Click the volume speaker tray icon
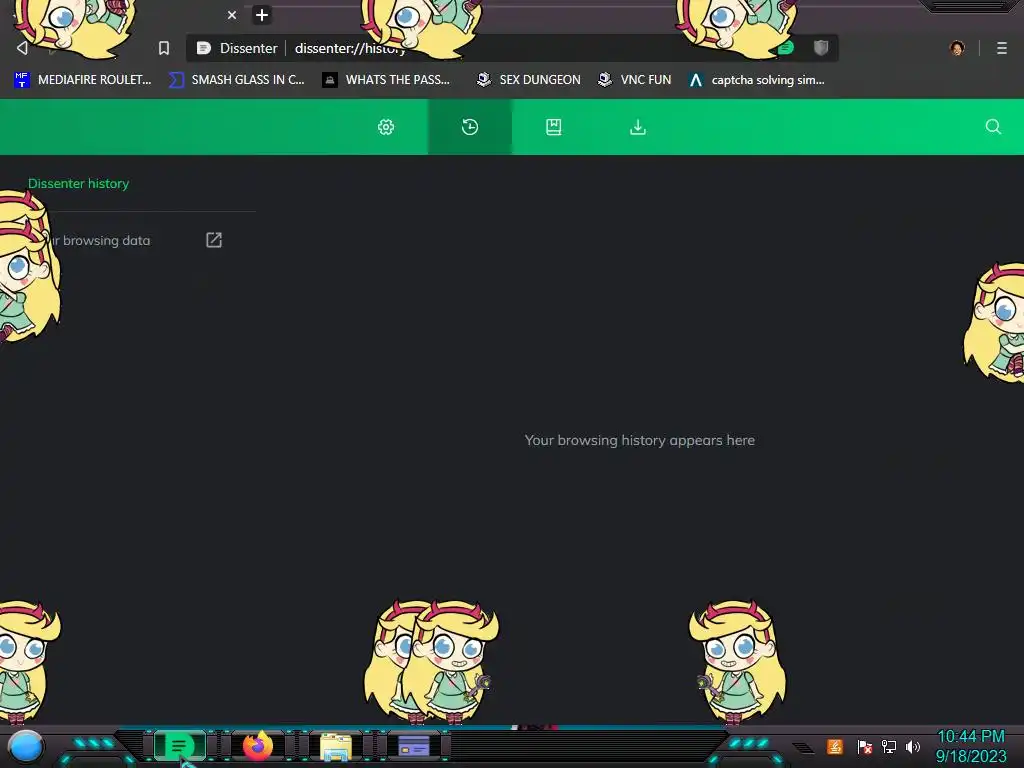1024x768 pixels. [x=913, y=746]
